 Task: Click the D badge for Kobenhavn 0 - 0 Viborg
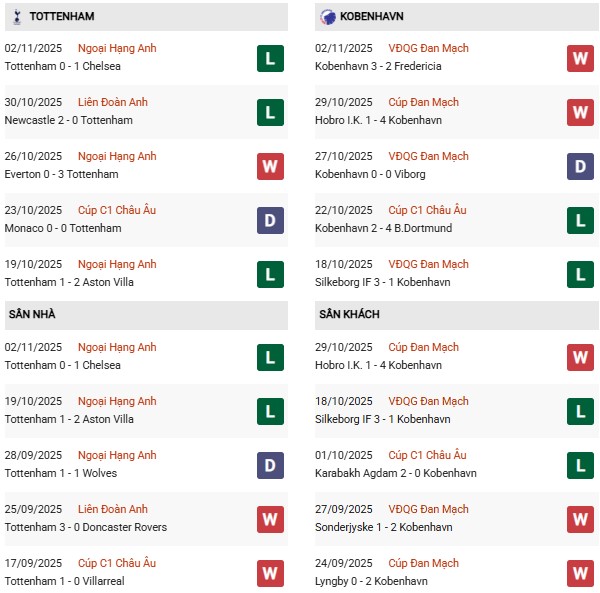[x=580, y=166]
